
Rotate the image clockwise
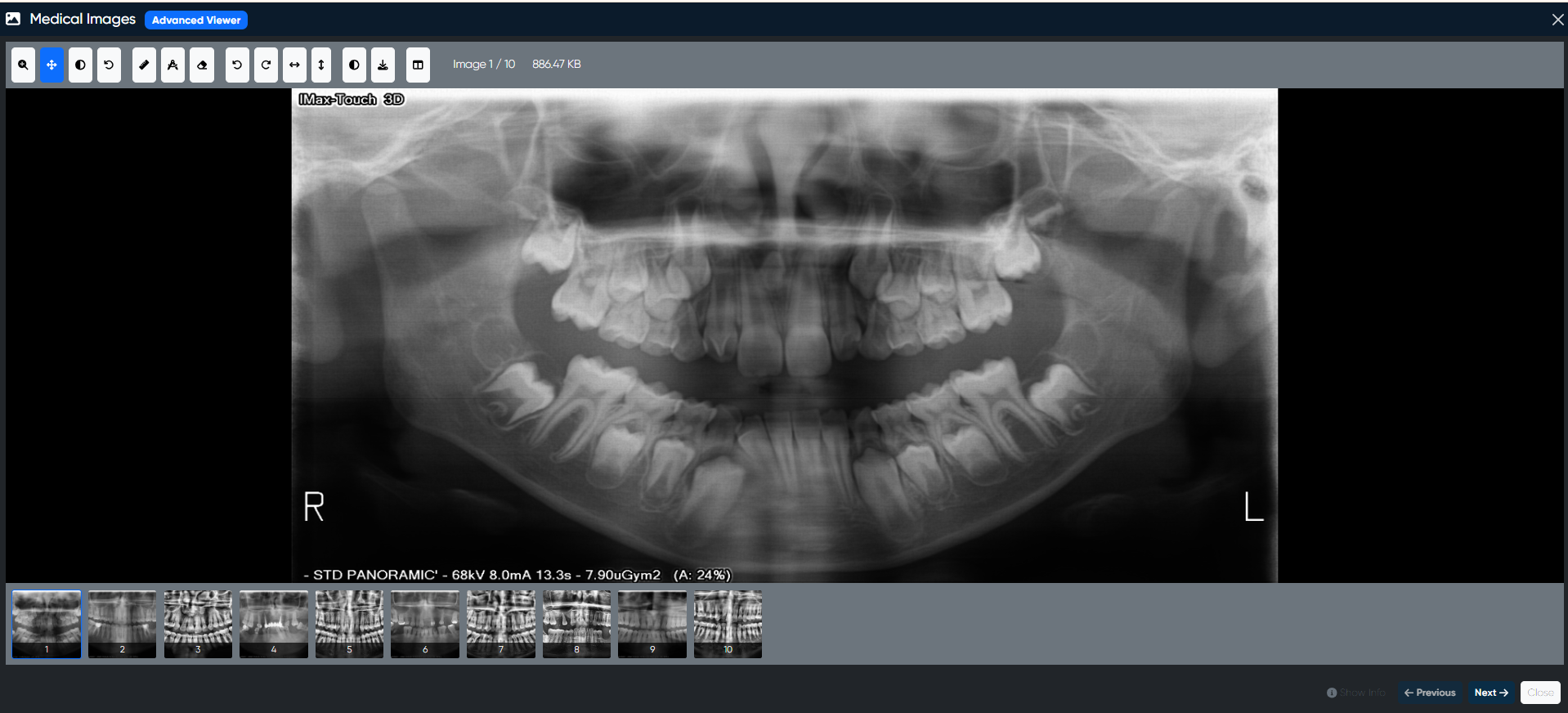pos(266,65)
